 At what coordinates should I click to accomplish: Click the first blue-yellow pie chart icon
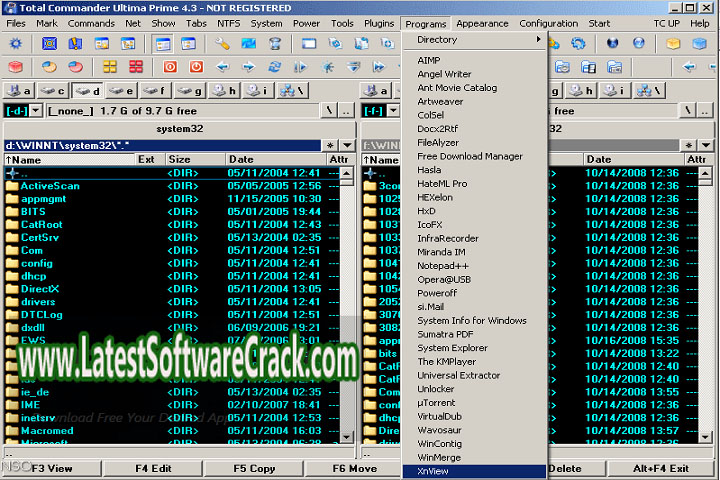(49, 67)
